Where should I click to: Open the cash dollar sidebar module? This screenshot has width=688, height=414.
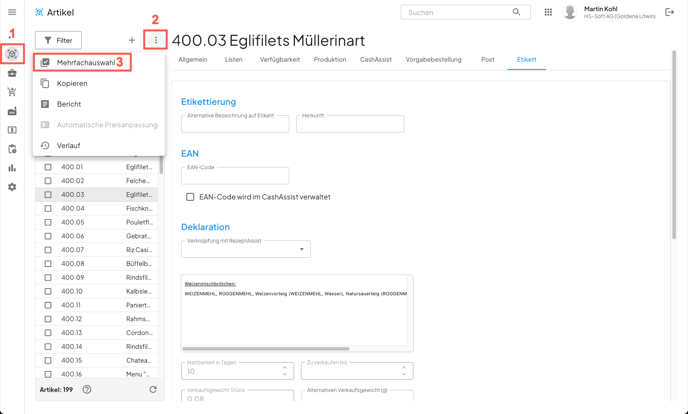(x=12, y=130)
